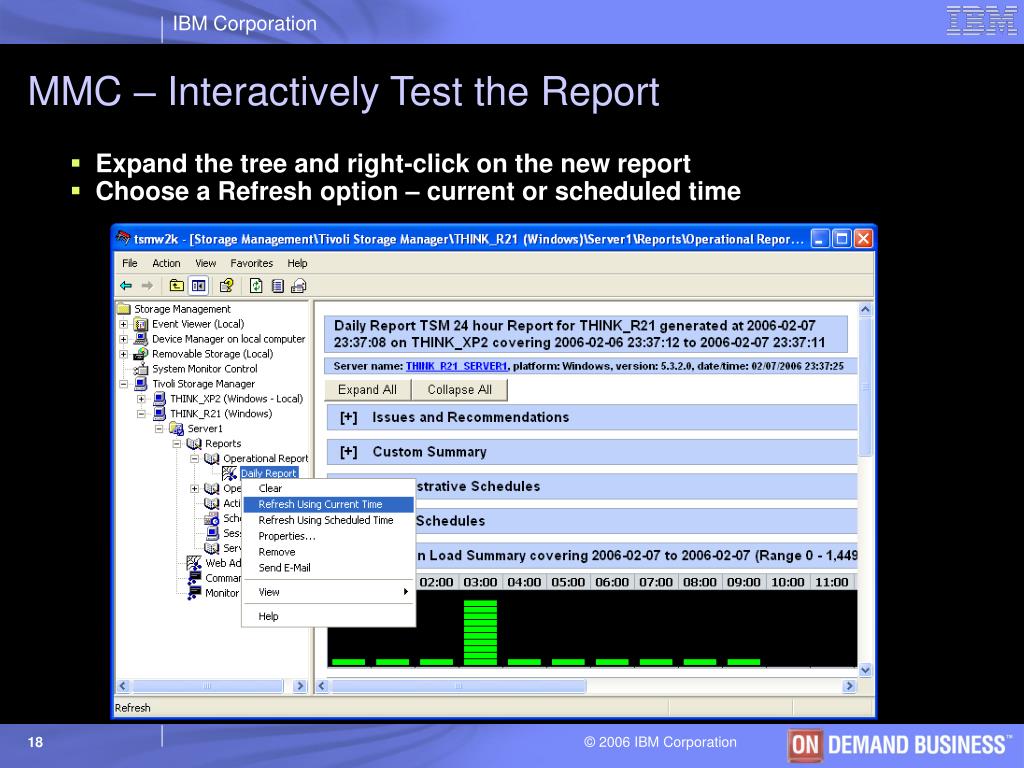Open Properties... from the context menu
Screen dimensions: 1024x768
328,536
